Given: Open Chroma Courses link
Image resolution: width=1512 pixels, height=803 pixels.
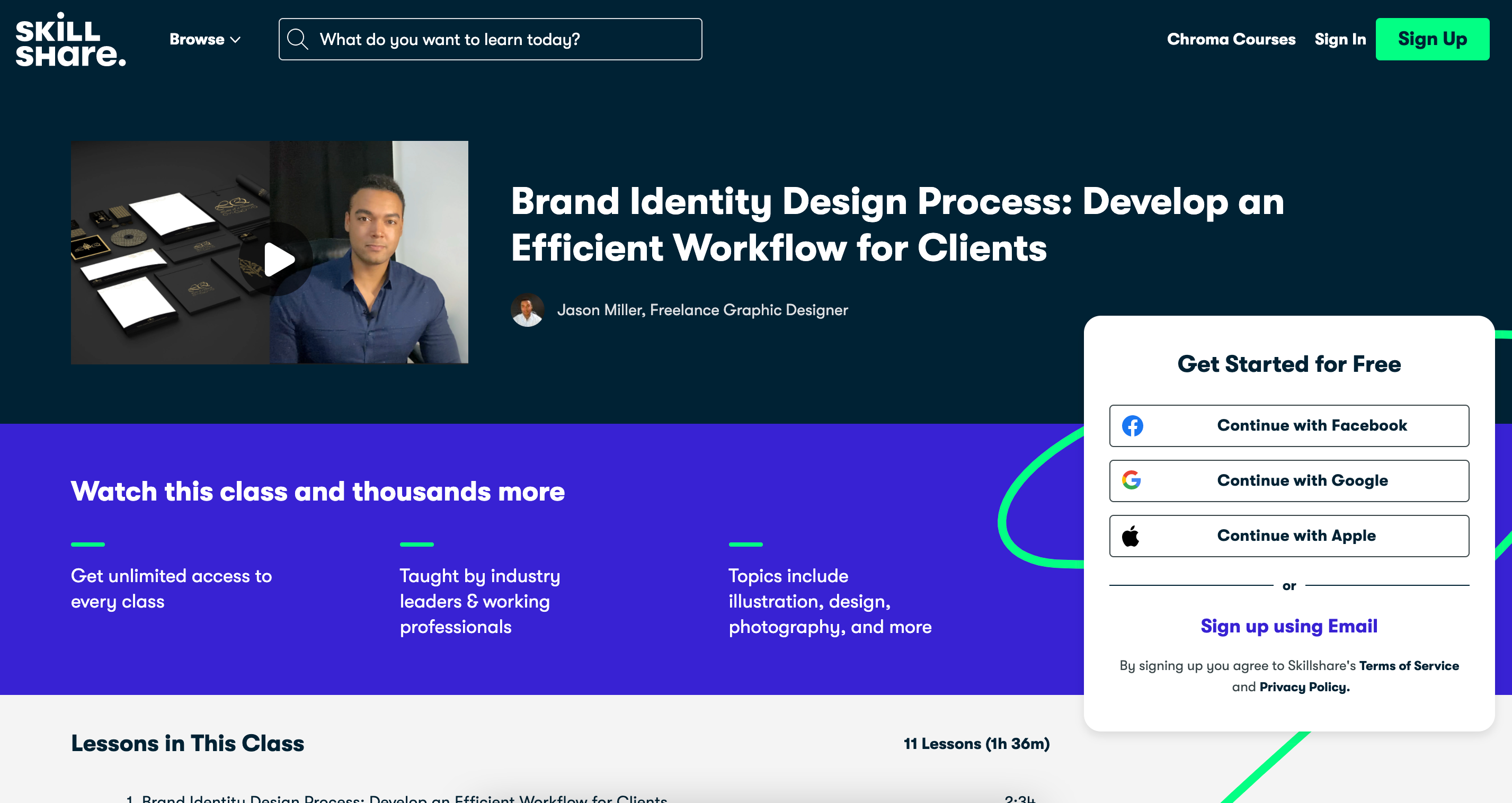Looking at the screenshot, I should pyautogui.click(x=1231, y=39).
